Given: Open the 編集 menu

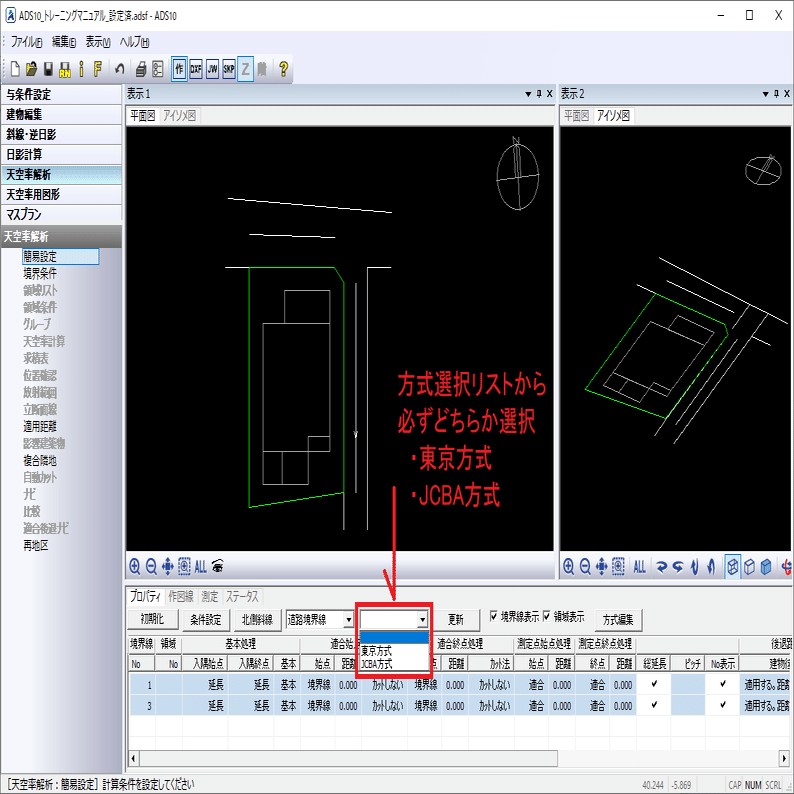Looking at the screenshot, I should point(64,42).
